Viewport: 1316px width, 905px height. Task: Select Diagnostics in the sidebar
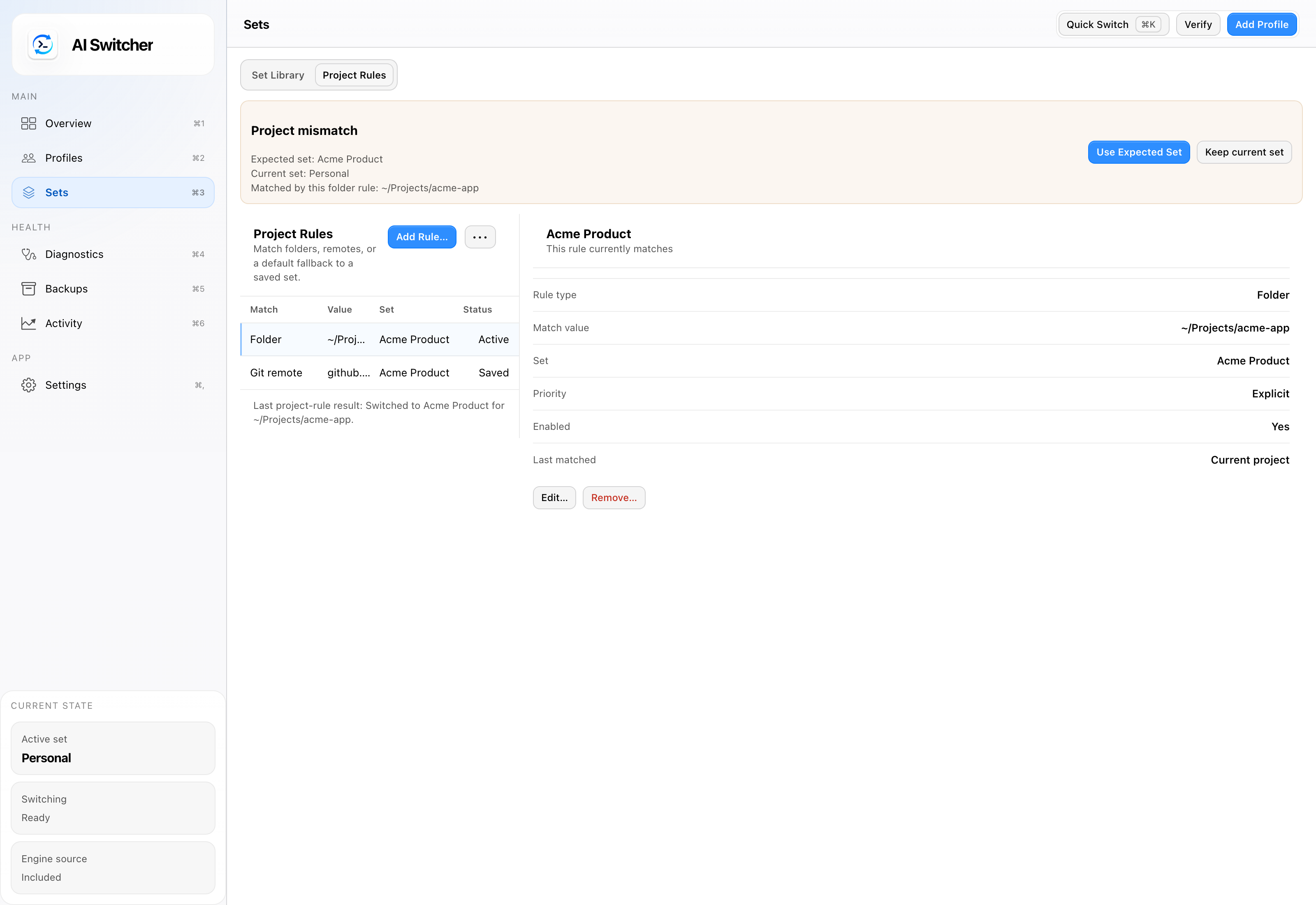coord(113,255)
